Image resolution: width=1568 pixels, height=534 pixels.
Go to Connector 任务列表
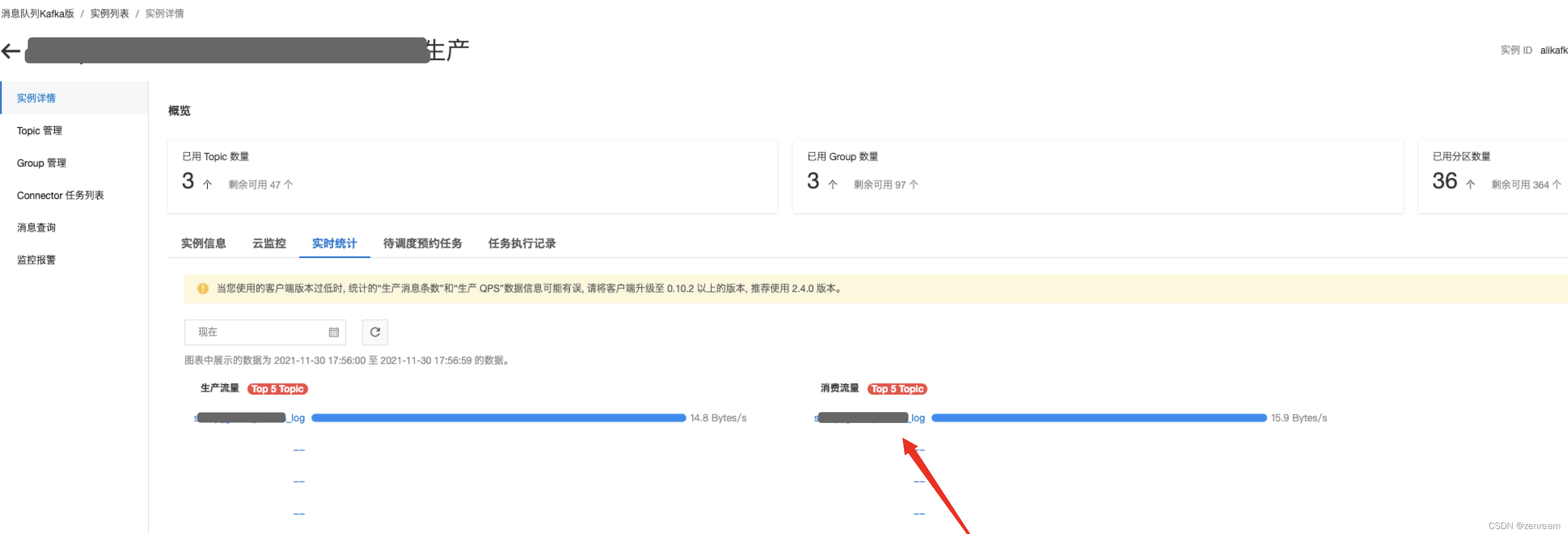pyautogui.click(x=60, y=195)
